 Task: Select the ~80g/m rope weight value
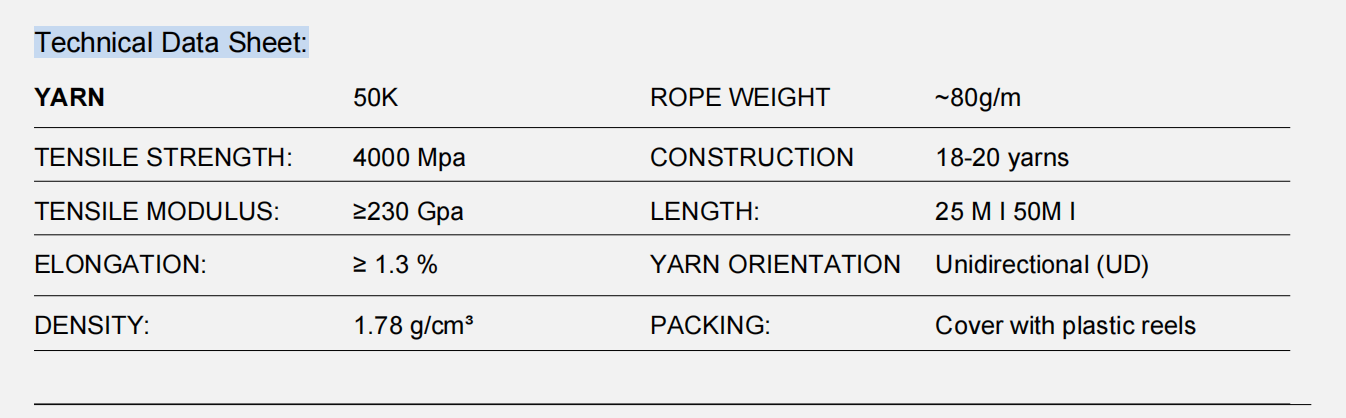pyautogui.click(x=978, y=98)
